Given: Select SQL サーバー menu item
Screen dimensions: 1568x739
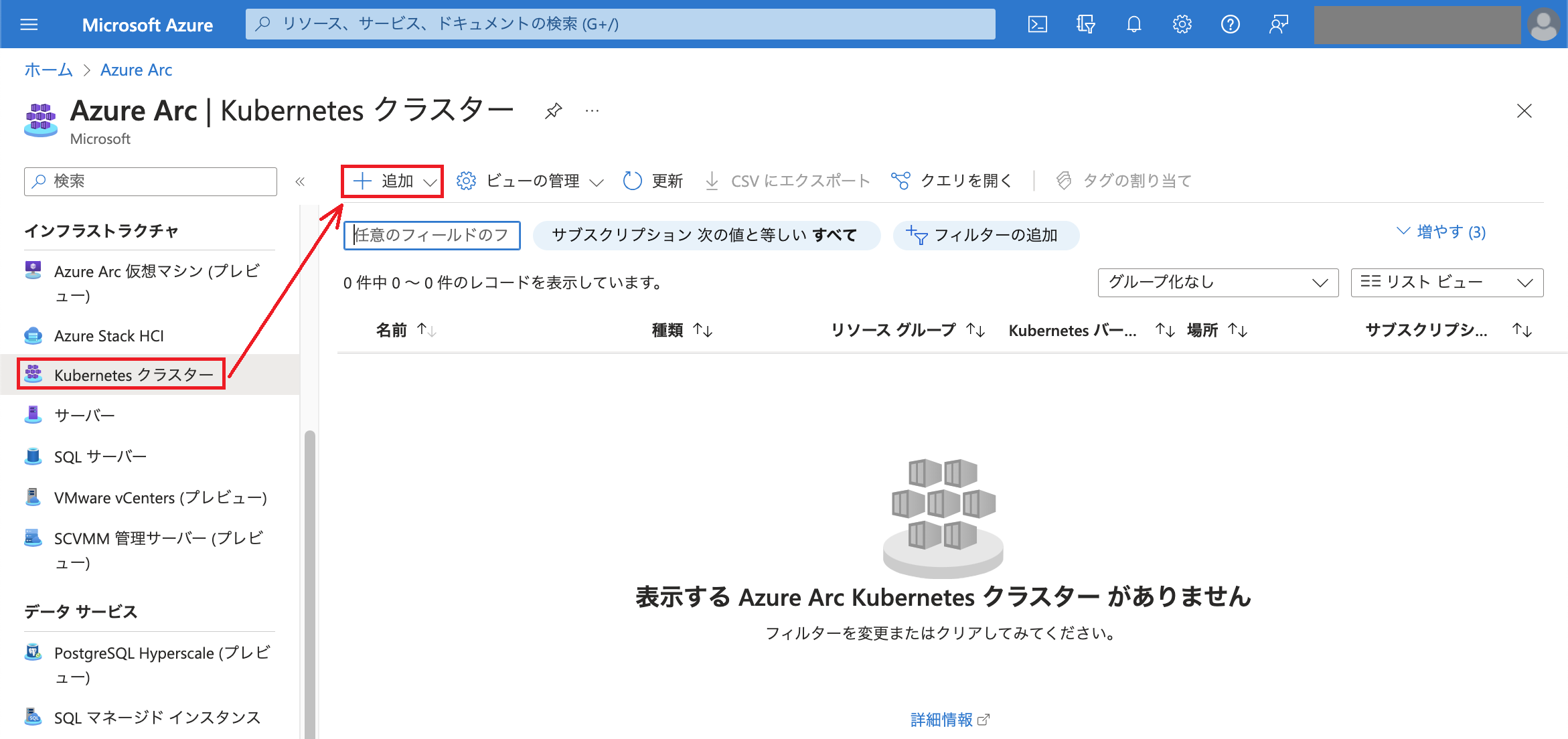Looking at the screenshot, I should coord(150,457).
